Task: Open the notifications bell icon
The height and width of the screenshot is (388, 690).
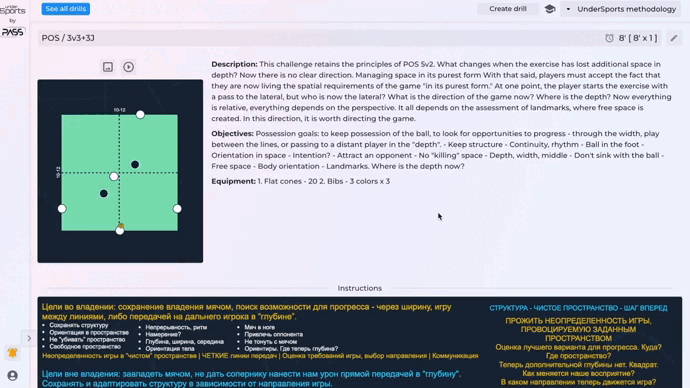Action: (12, 353)
